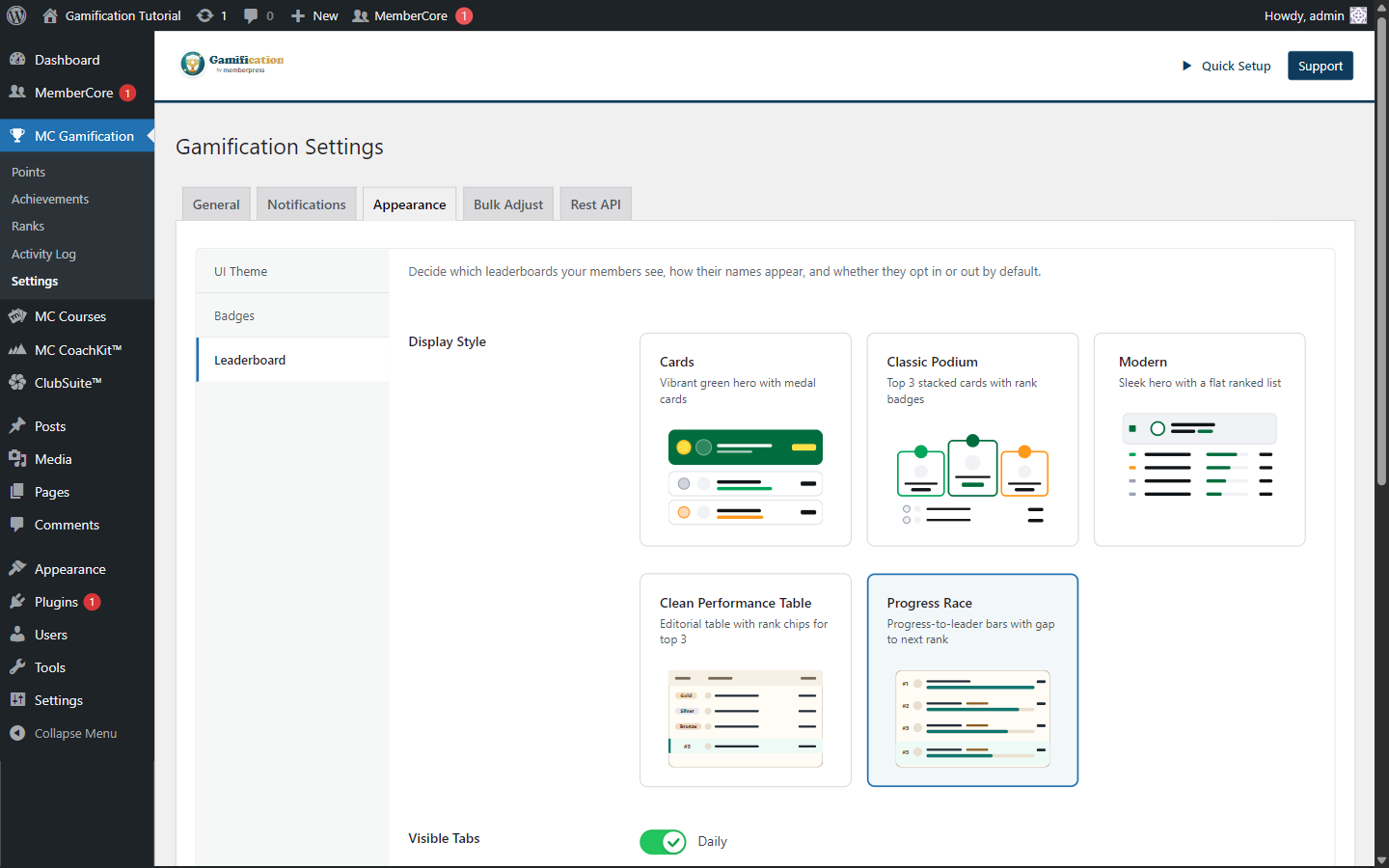Open the admin avatar icon
The height and width of the screenshot is (868, 1389).
(1358, 15)
